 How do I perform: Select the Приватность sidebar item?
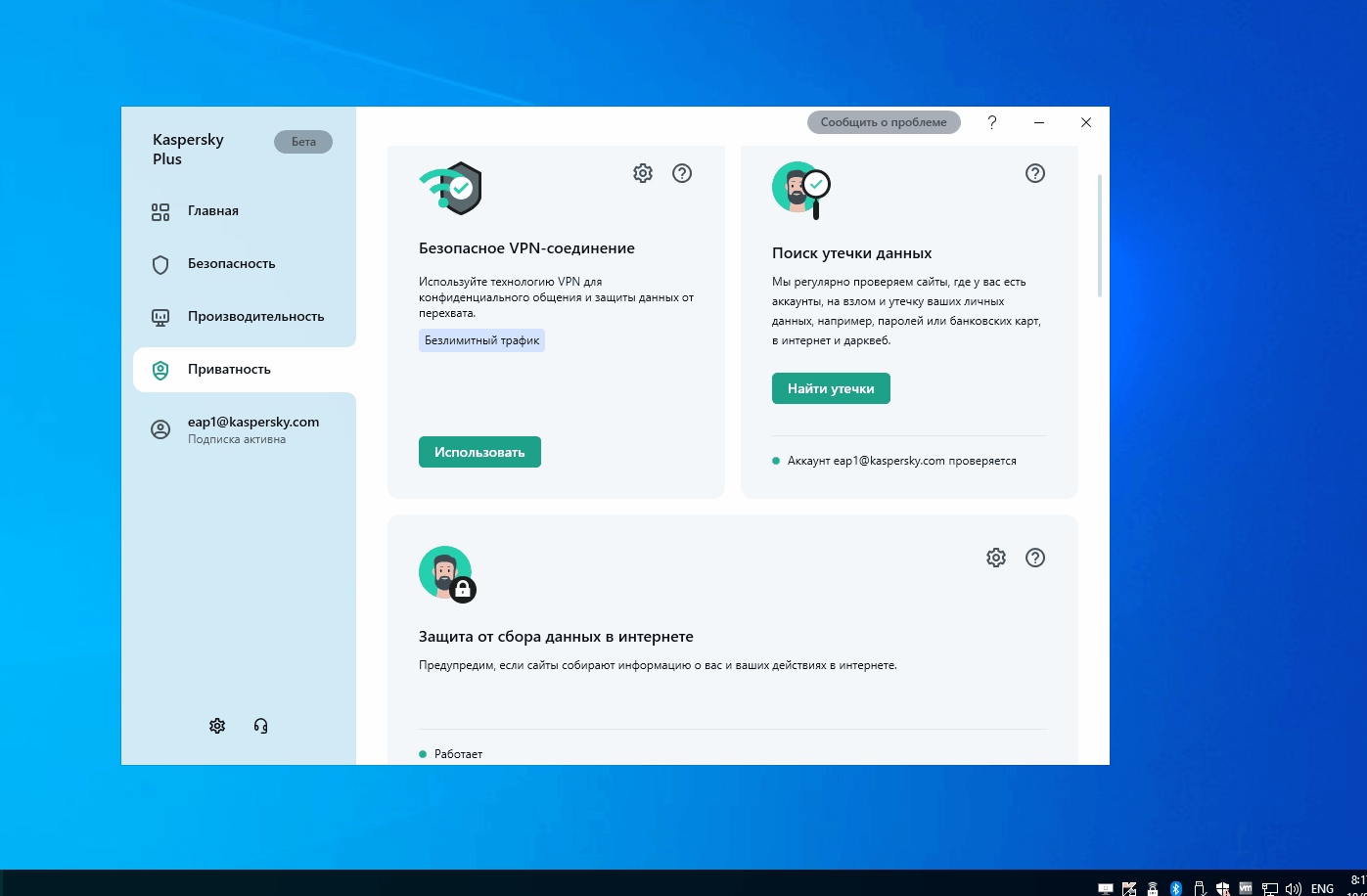click(x=245, y=370)
